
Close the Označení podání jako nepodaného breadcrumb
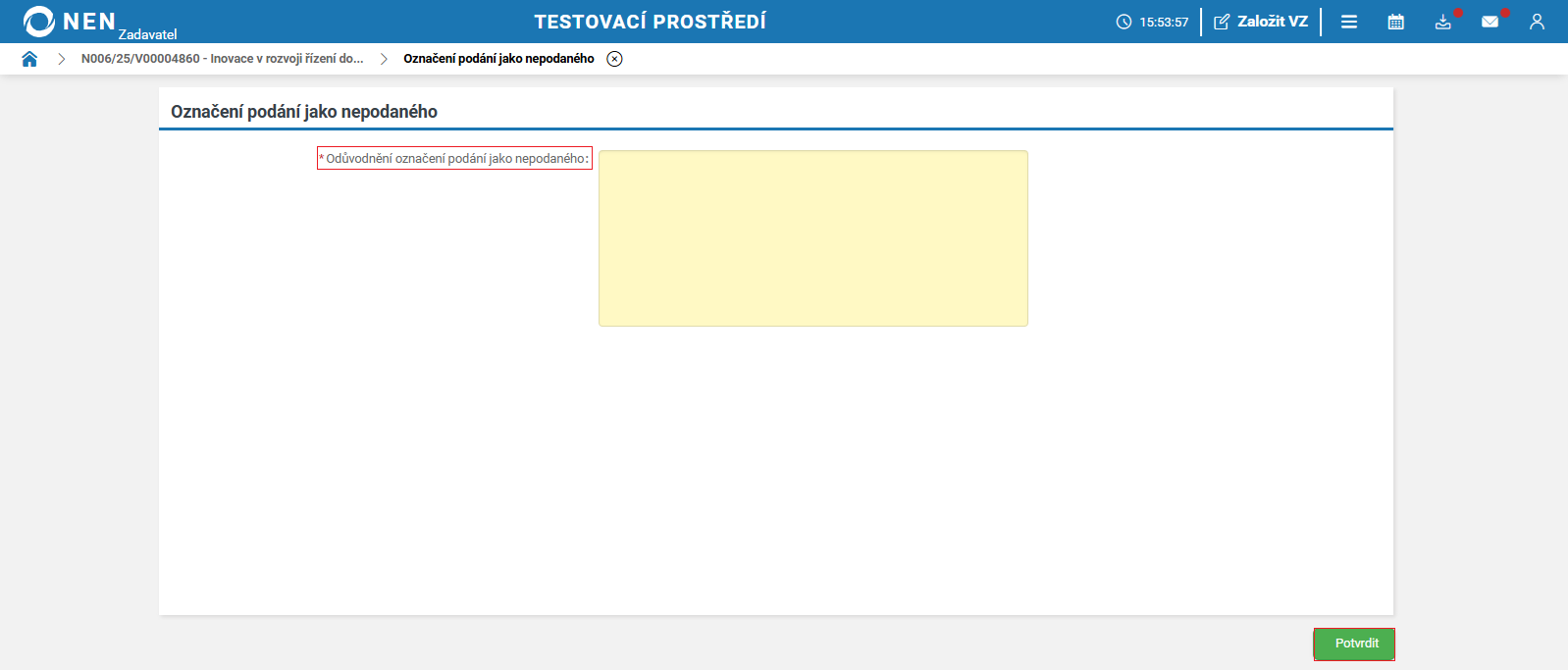coord(614,59)
